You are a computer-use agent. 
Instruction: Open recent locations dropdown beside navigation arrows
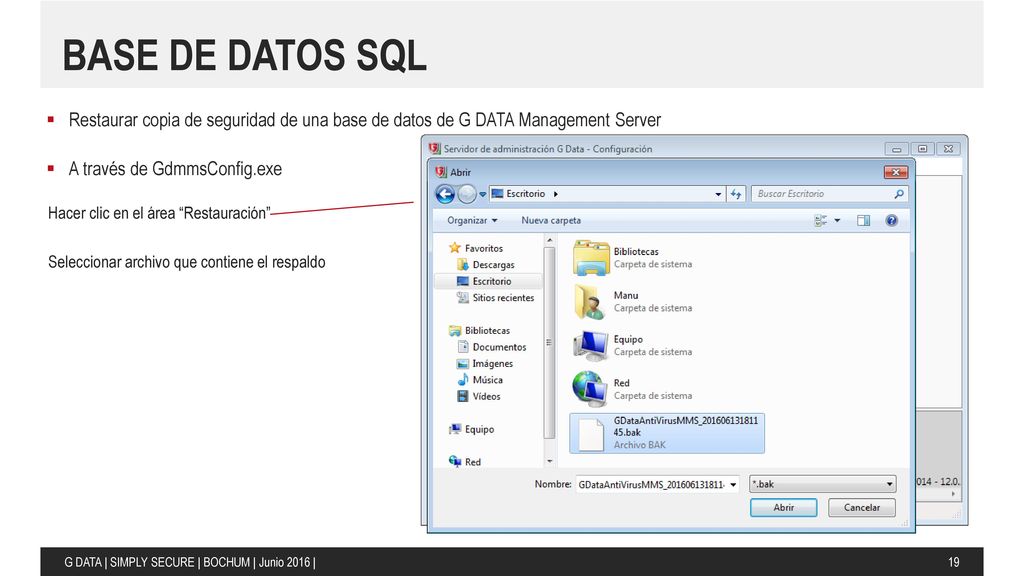click(x=483, y=194)
